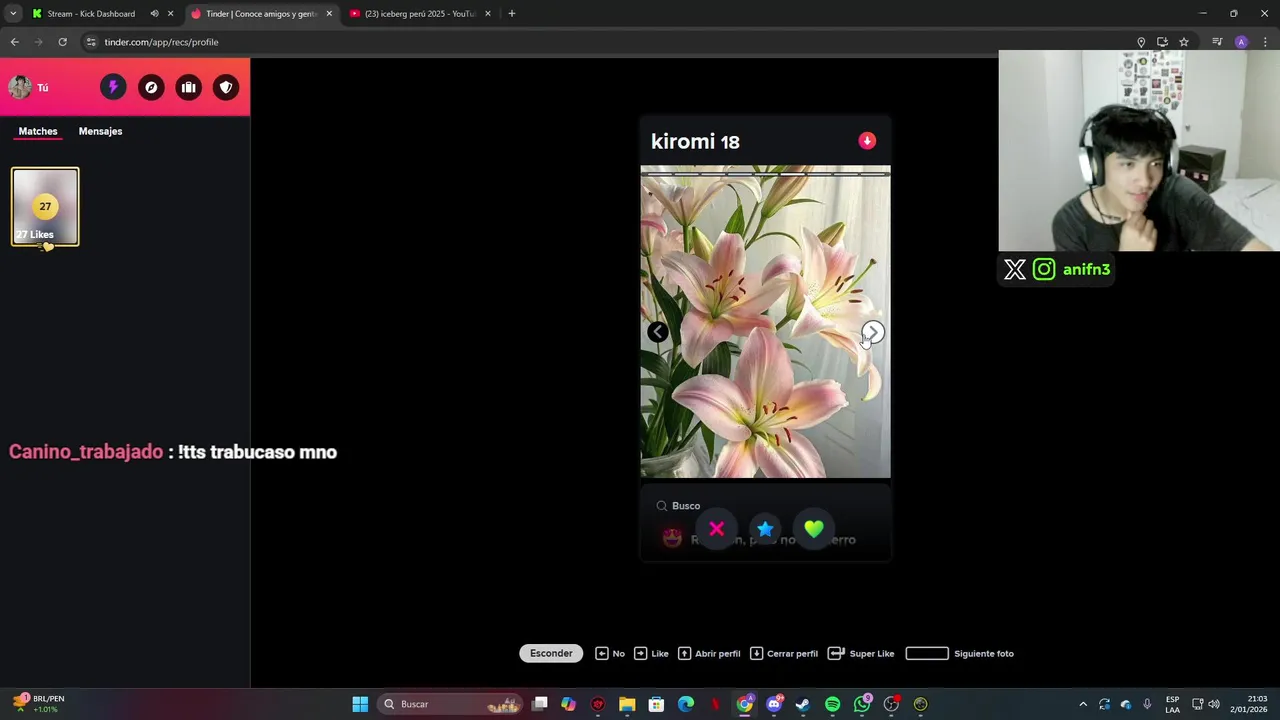The width and height of the screenshot is (1280, 720).
Task: Switch to the Matches tab
Action: (x=38, y=131)
